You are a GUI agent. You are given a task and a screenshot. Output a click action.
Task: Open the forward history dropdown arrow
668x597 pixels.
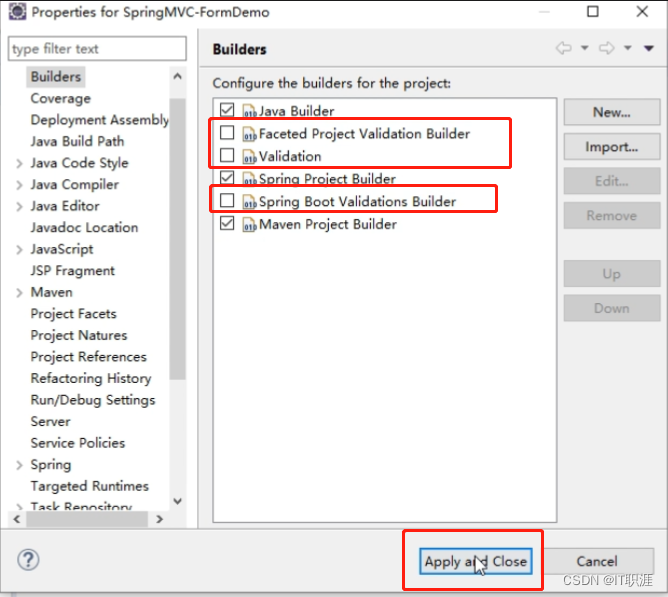[628, 48]
